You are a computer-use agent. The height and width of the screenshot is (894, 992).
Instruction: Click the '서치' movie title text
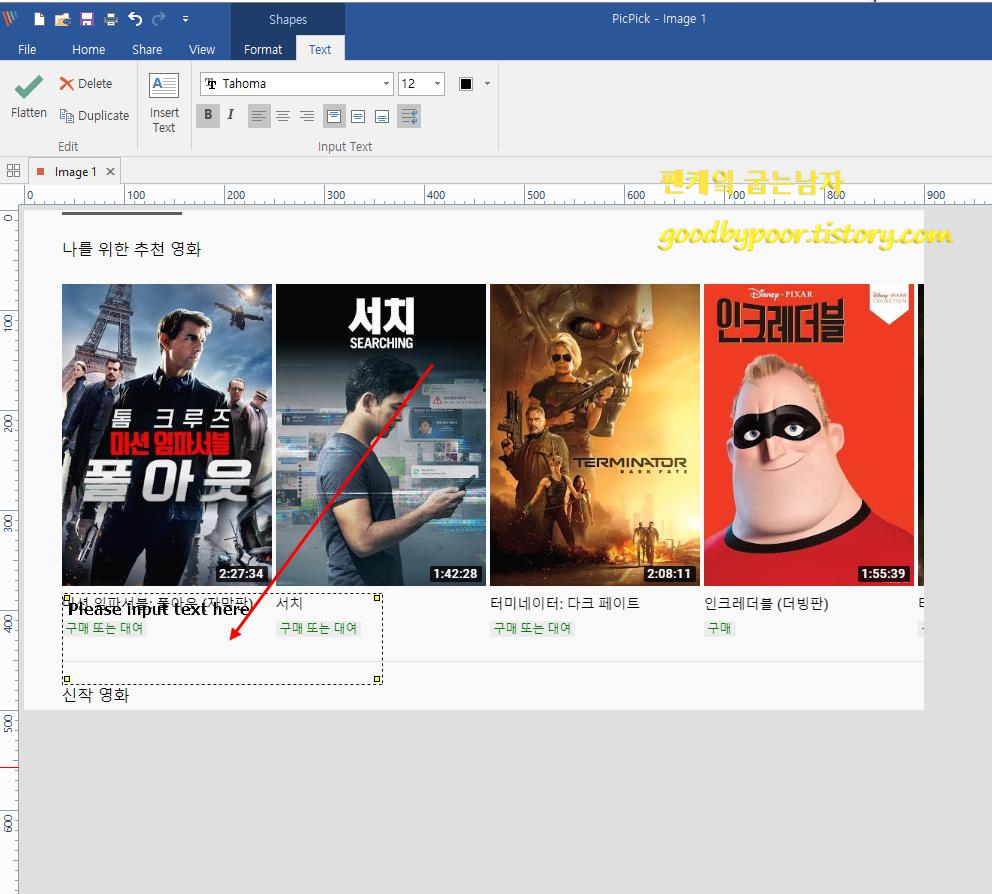(290, 603)
